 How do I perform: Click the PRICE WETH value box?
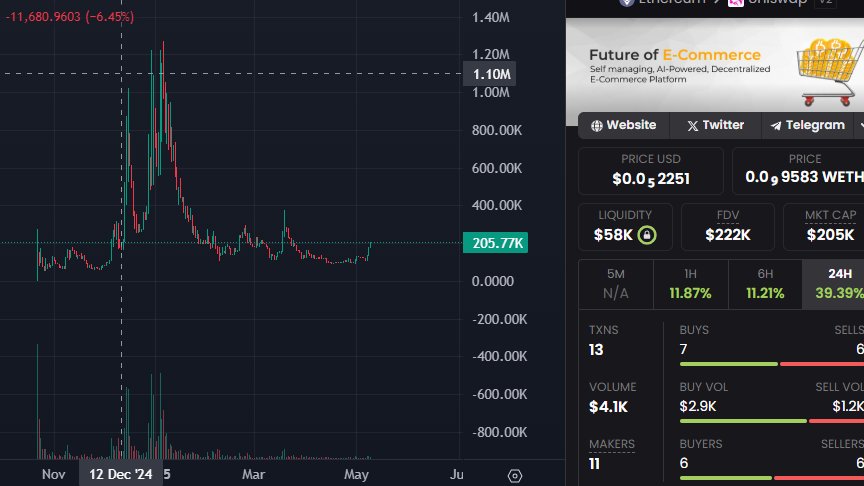pos(798,171)
